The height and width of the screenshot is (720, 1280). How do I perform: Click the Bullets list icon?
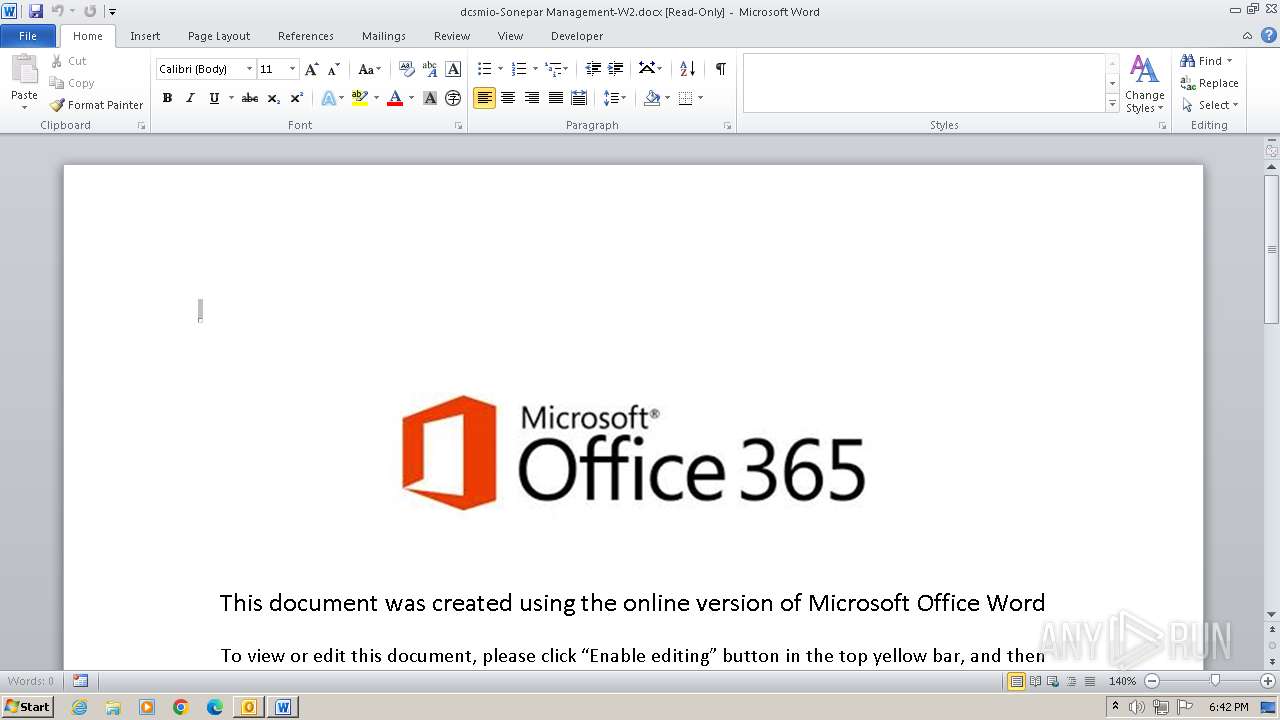point(484,69)
